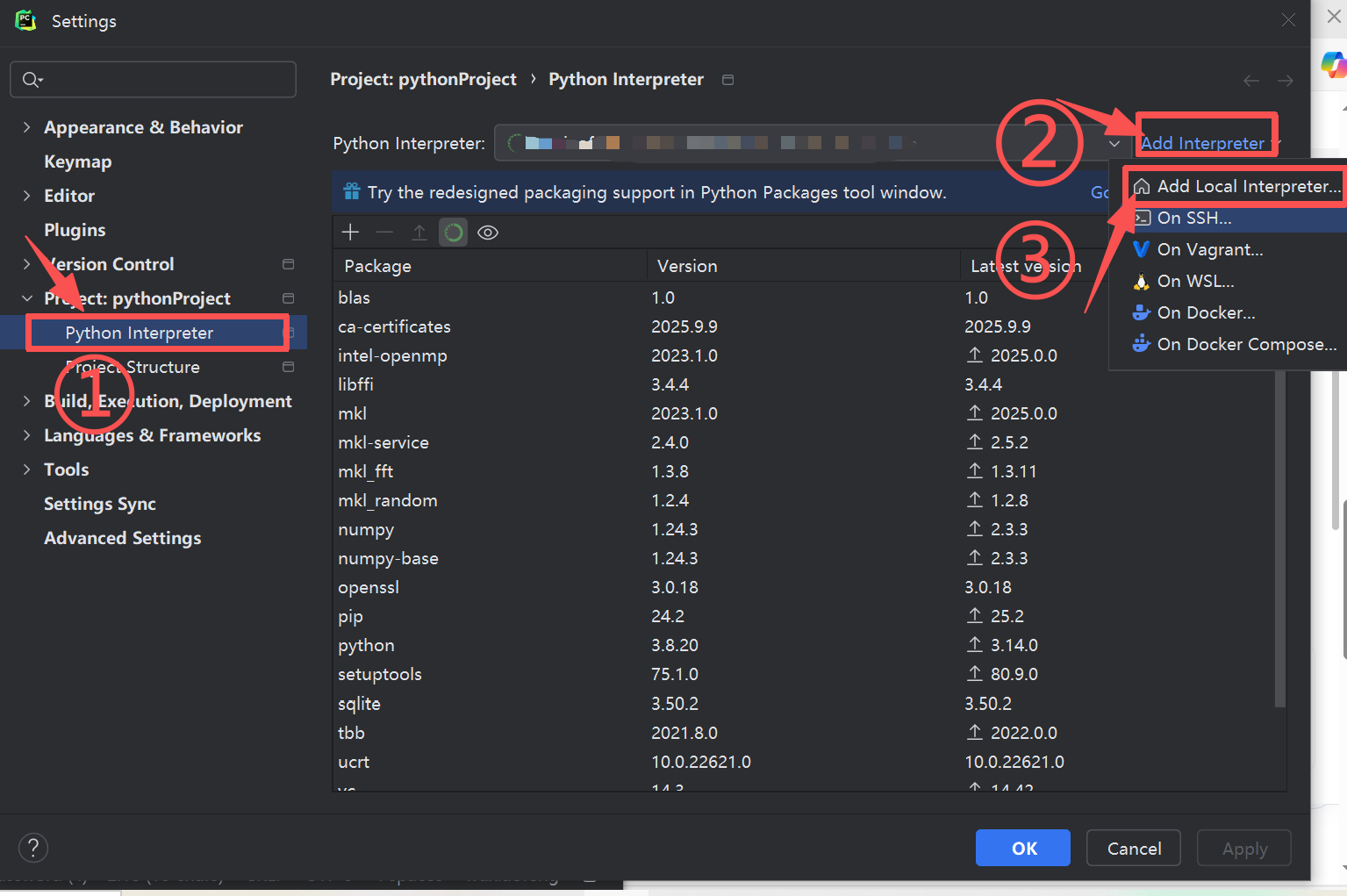Image resolution: width=1347 pixels, height=896 pixels.
Task: Select Keymap in settings tree
Action: [78, 161]
